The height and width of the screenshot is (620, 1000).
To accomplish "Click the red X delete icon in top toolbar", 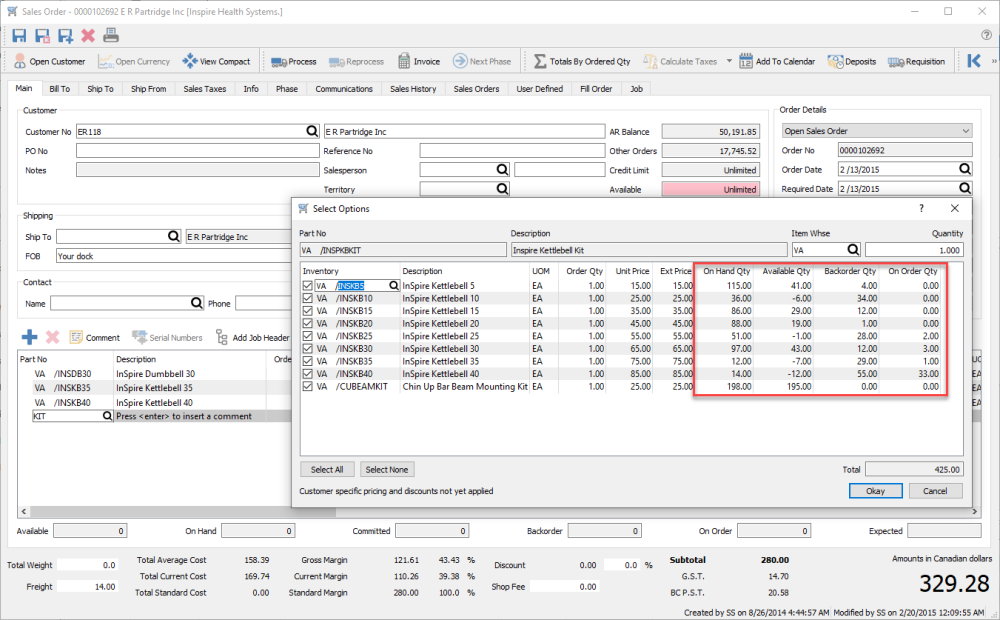I will [88, 35].
